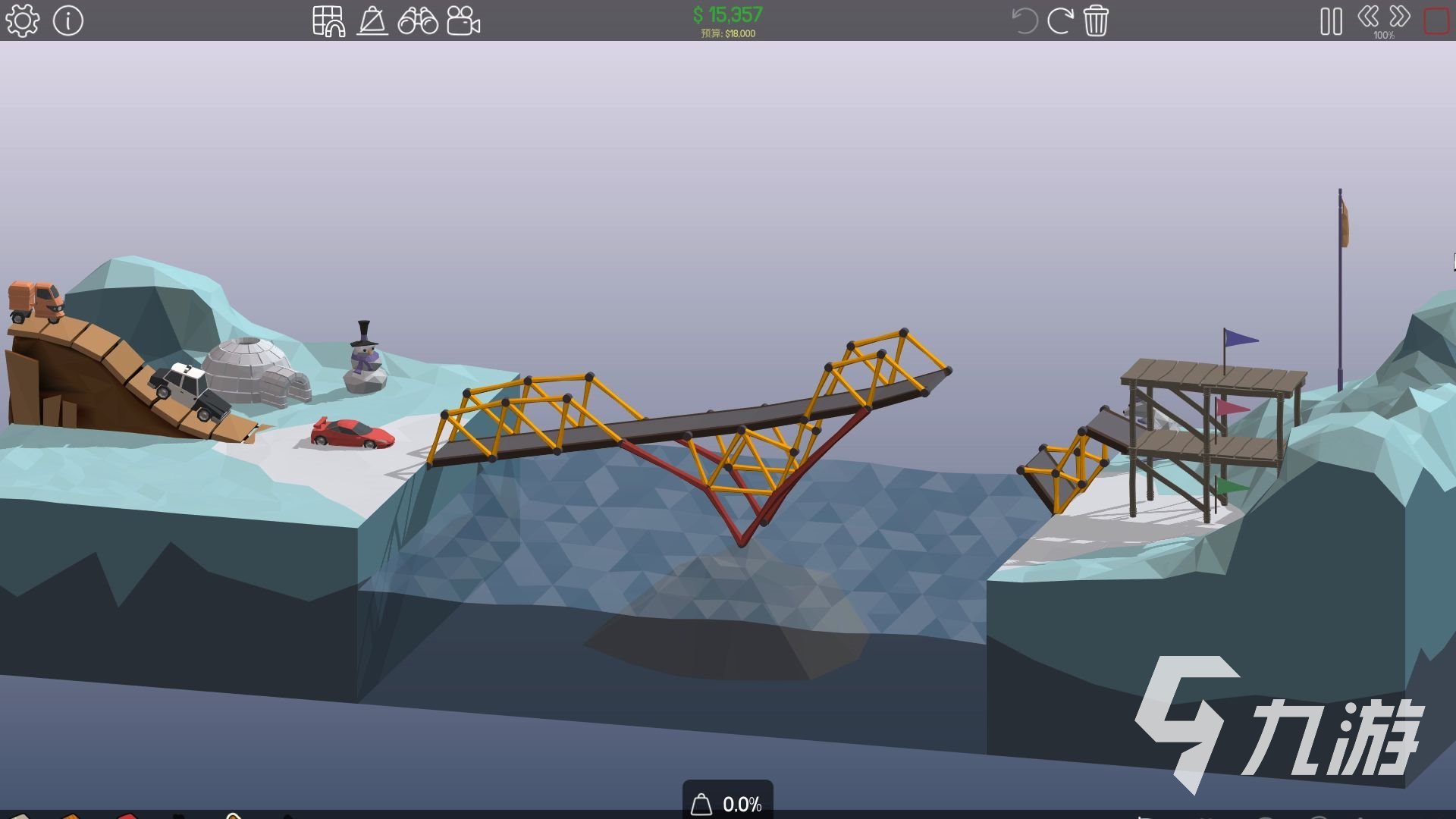Screen dimensions: 1456x819
Task: Stop simulation with red square button
Action: tap(1436, 21)
